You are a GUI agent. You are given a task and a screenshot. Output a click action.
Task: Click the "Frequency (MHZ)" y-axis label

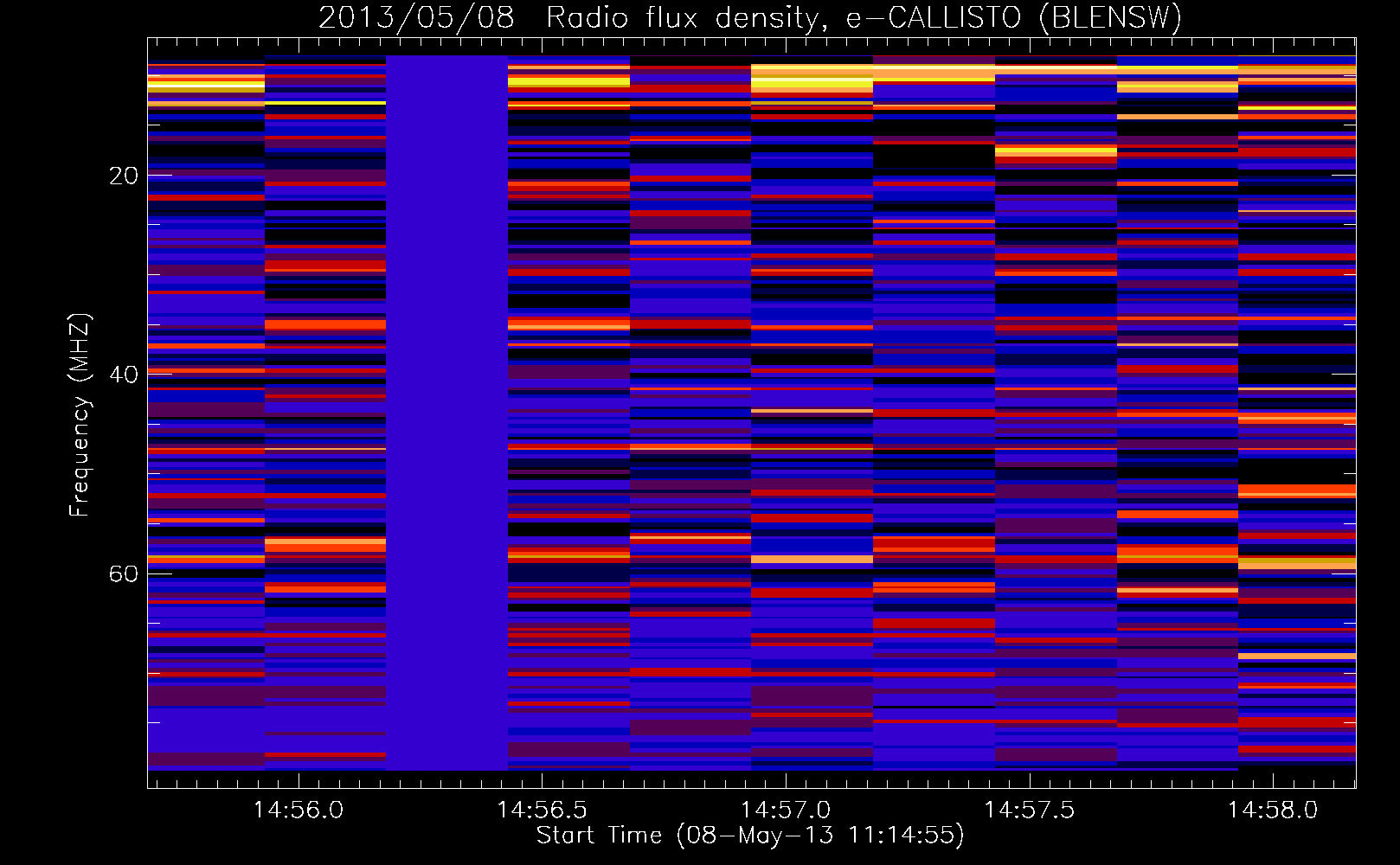(79, 415)
